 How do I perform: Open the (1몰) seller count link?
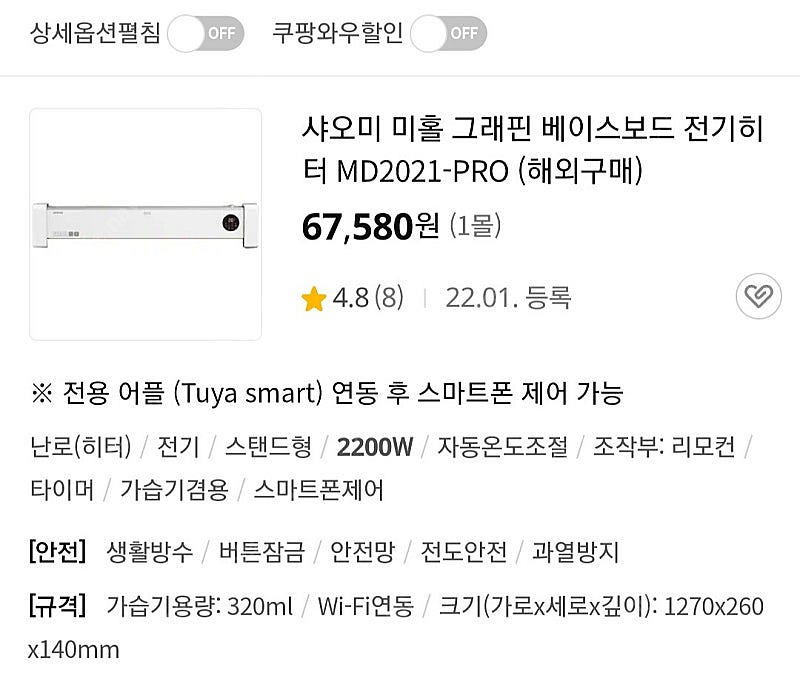[x=474, y=227]
